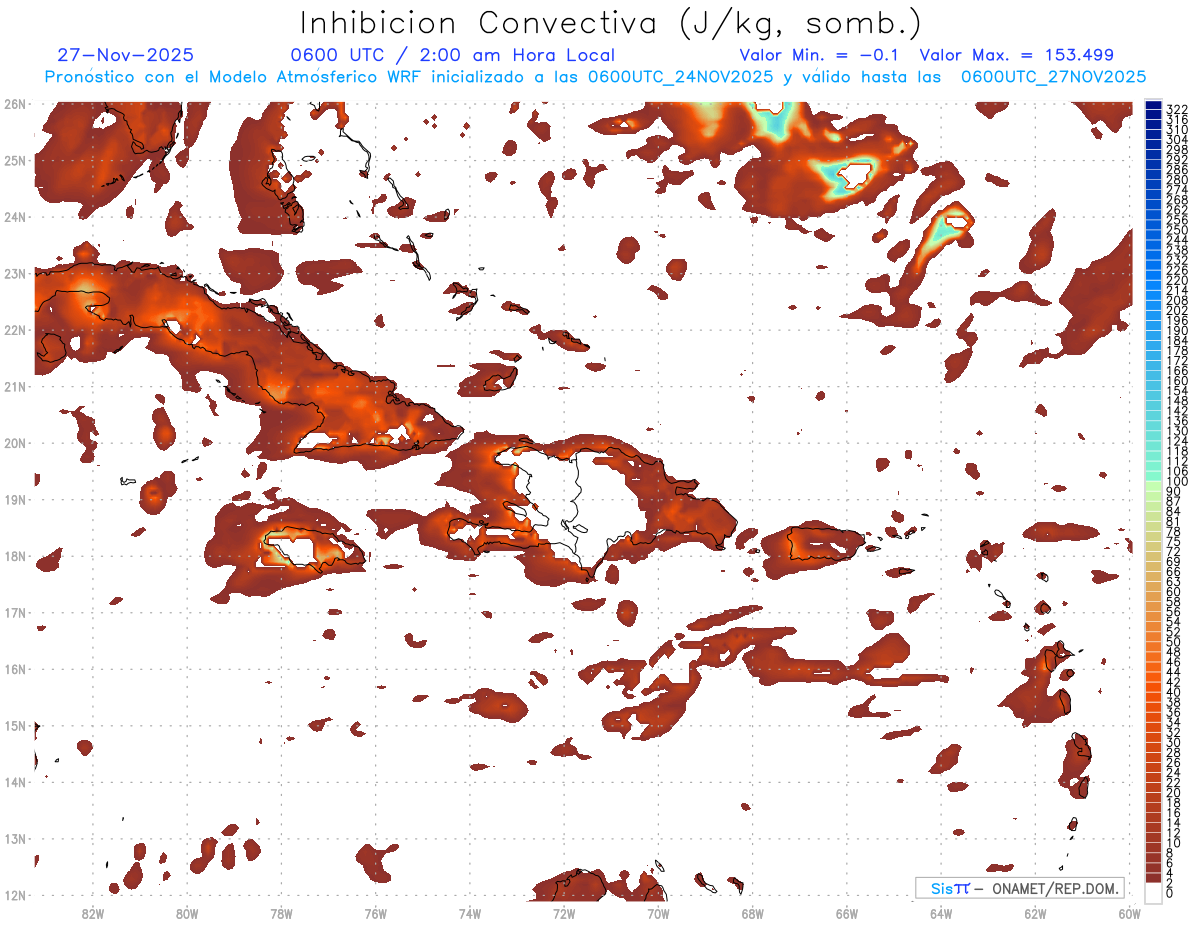The width and height of the screenshot is (1200, 927).
Task: Click the '18N' latitude label
Action: (14, 556)
